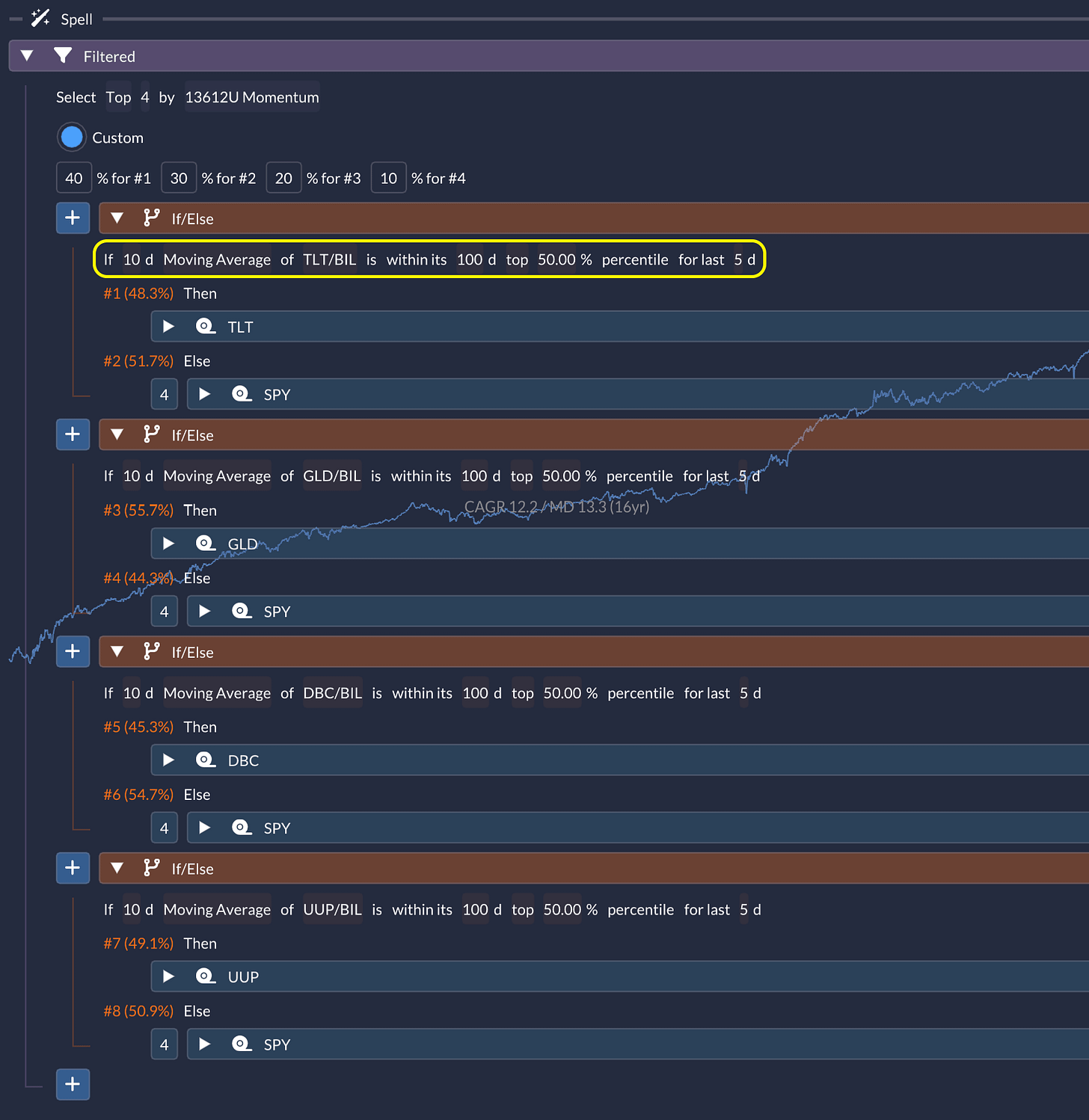1089x1120 pixels.
Task: Collapse the UUP/BIL If/Else block
Action: [x=117, y=868]
